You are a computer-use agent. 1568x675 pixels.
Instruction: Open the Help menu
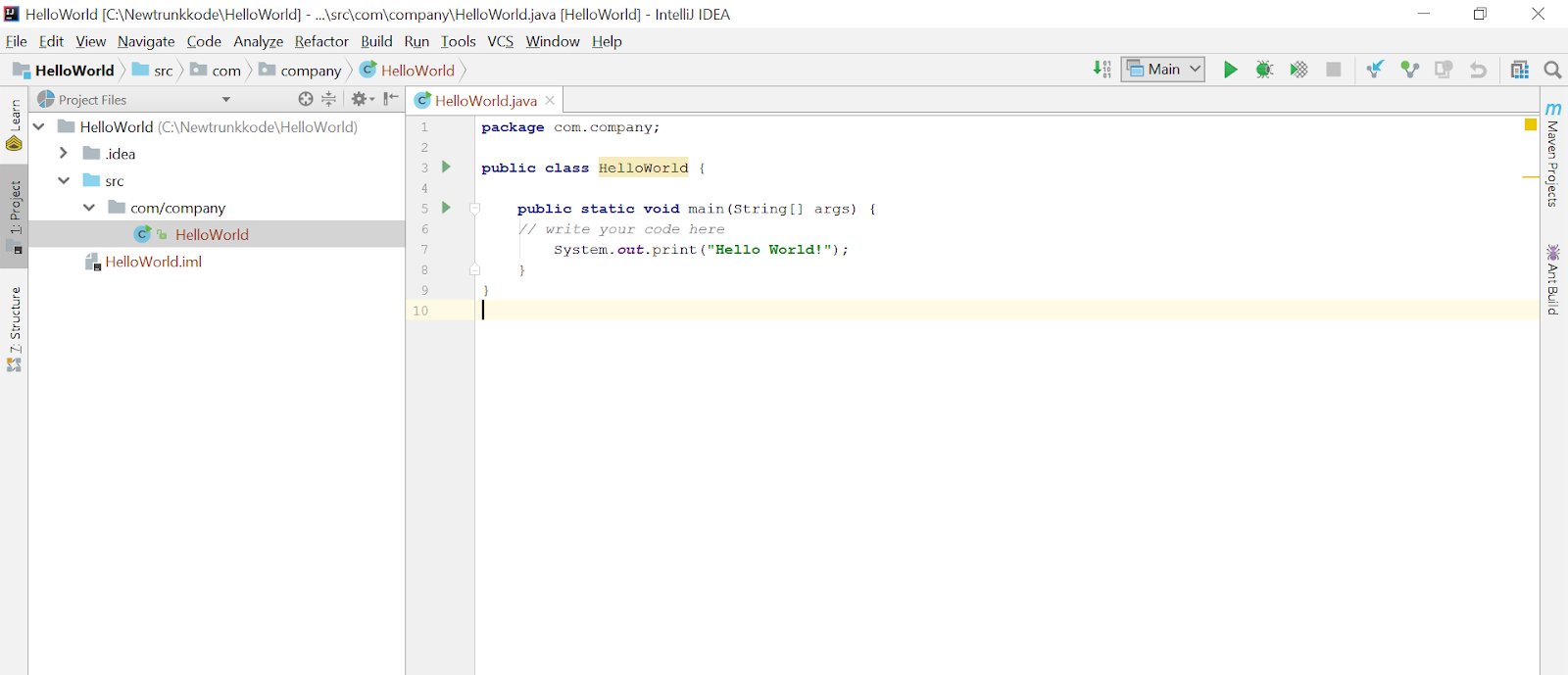click(607, 41)
